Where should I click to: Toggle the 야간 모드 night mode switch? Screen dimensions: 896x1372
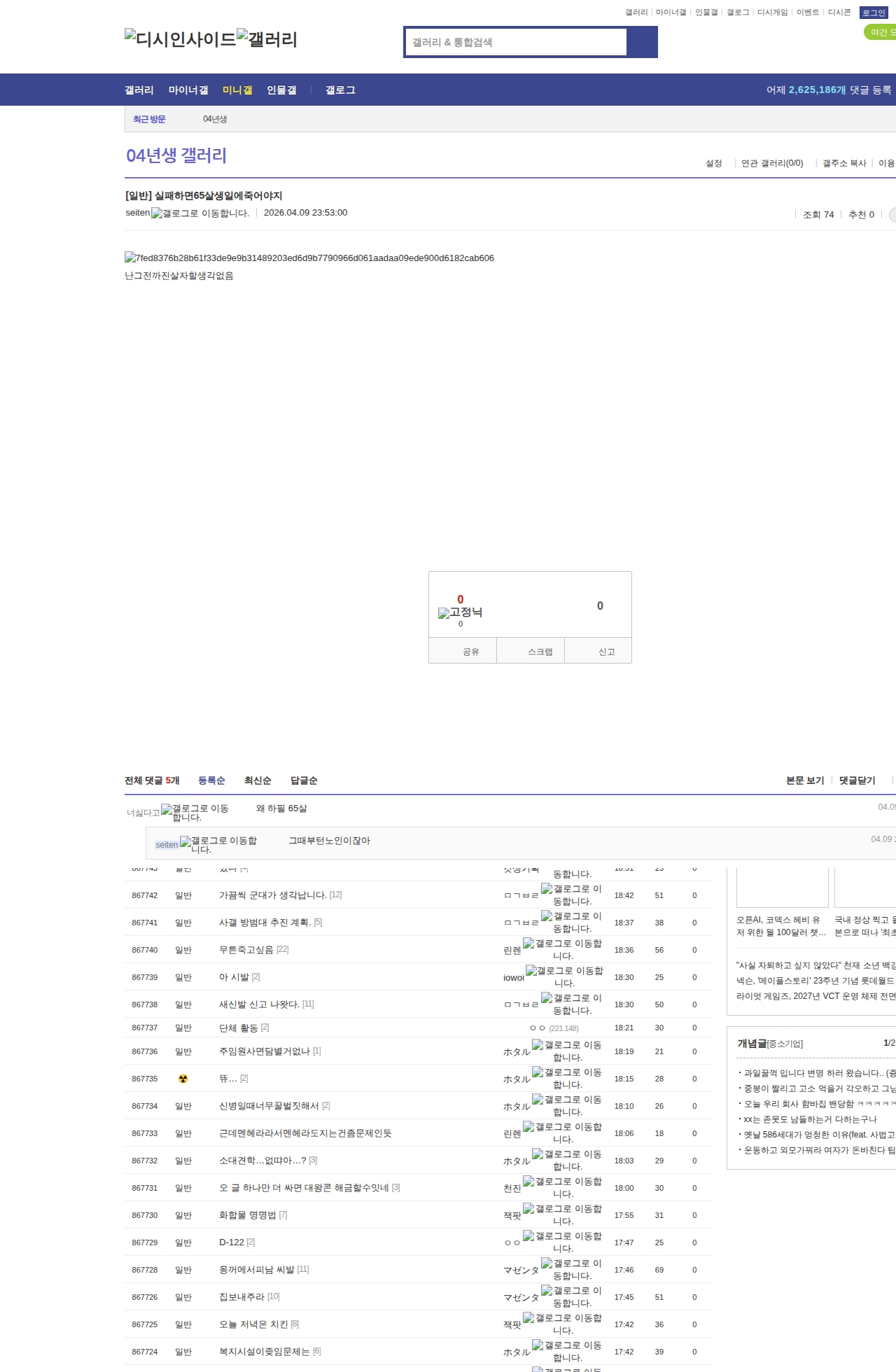point(881,32)
